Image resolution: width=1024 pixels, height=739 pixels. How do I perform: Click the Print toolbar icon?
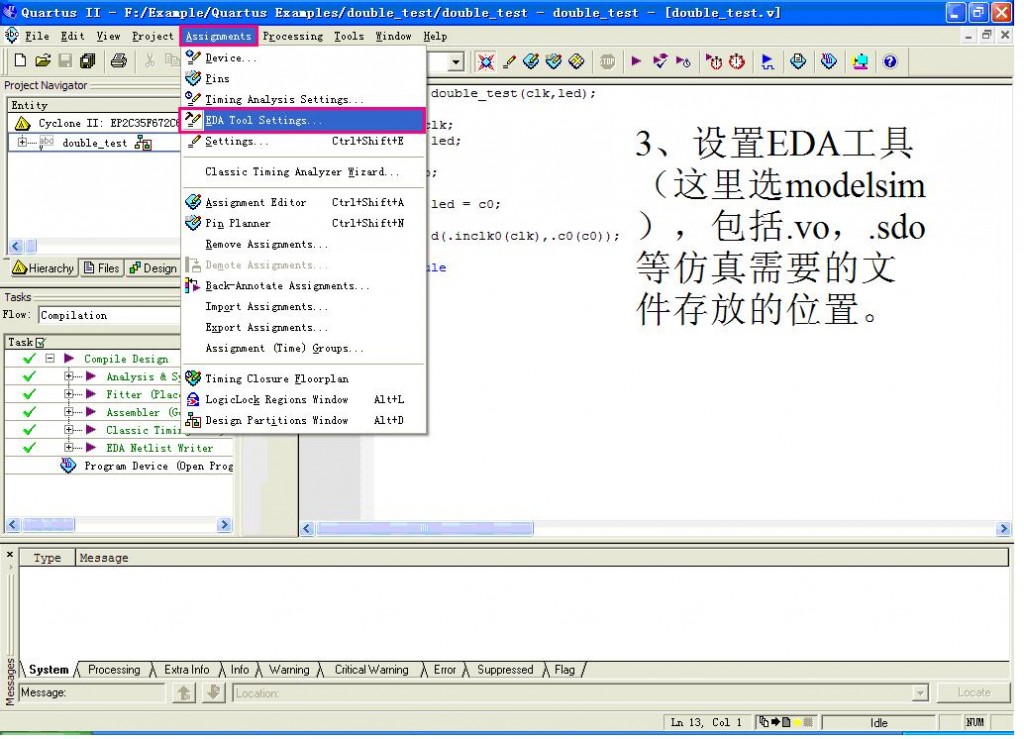tap(119, 61)
